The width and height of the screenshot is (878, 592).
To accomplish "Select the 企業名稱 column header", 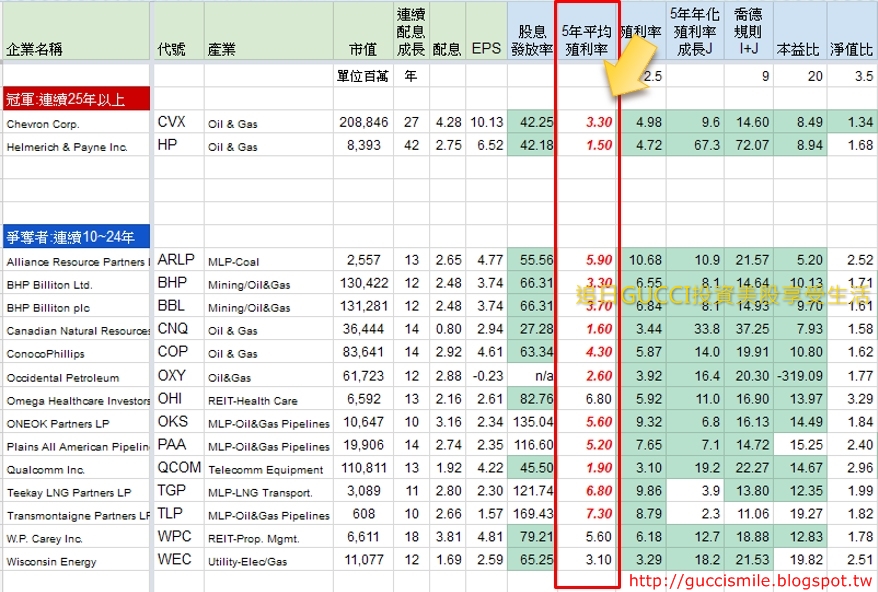I will tap(76, 31).
